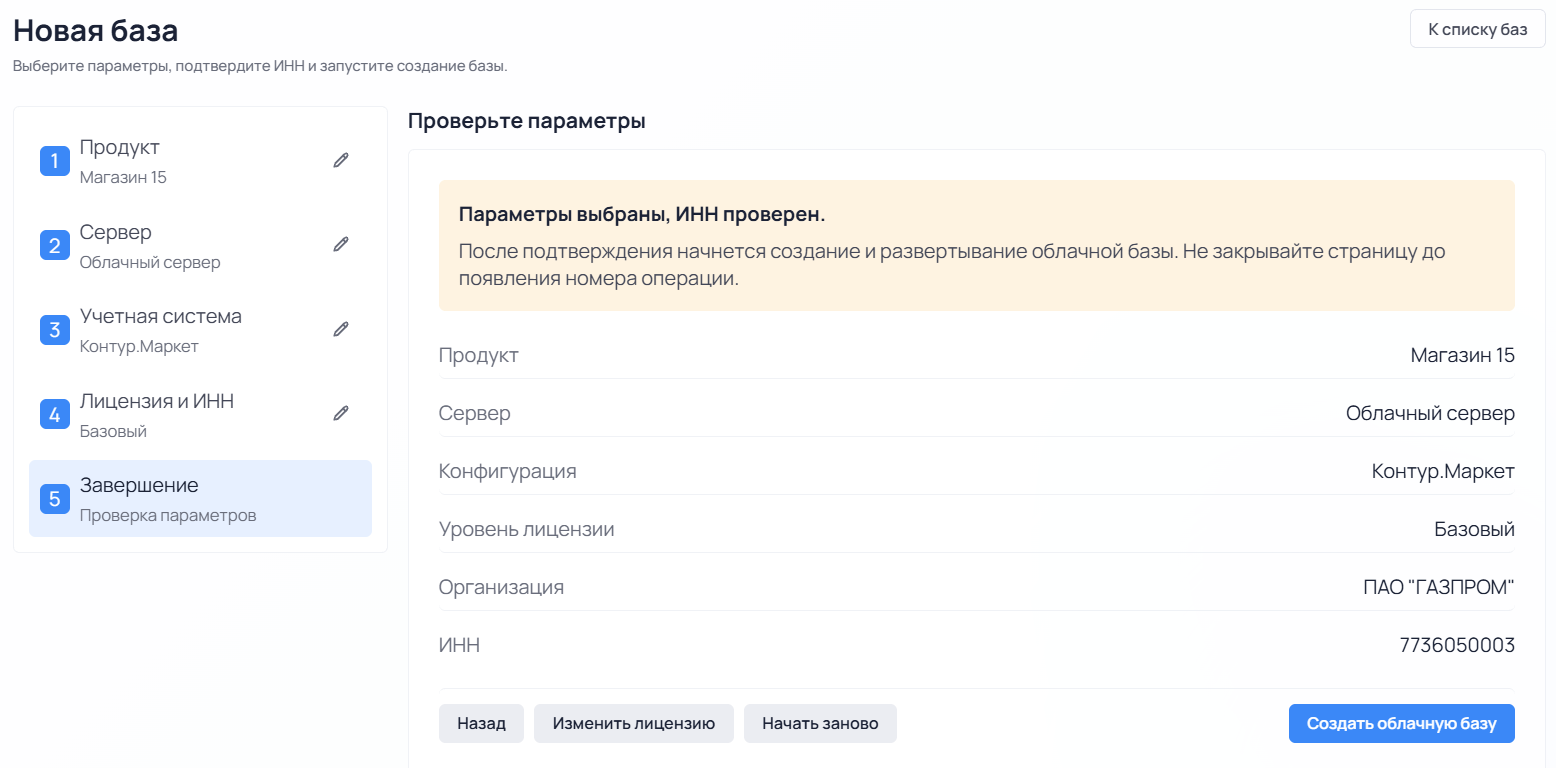Go to the Сервер step

pyautogui.click(x=200, y=245)
